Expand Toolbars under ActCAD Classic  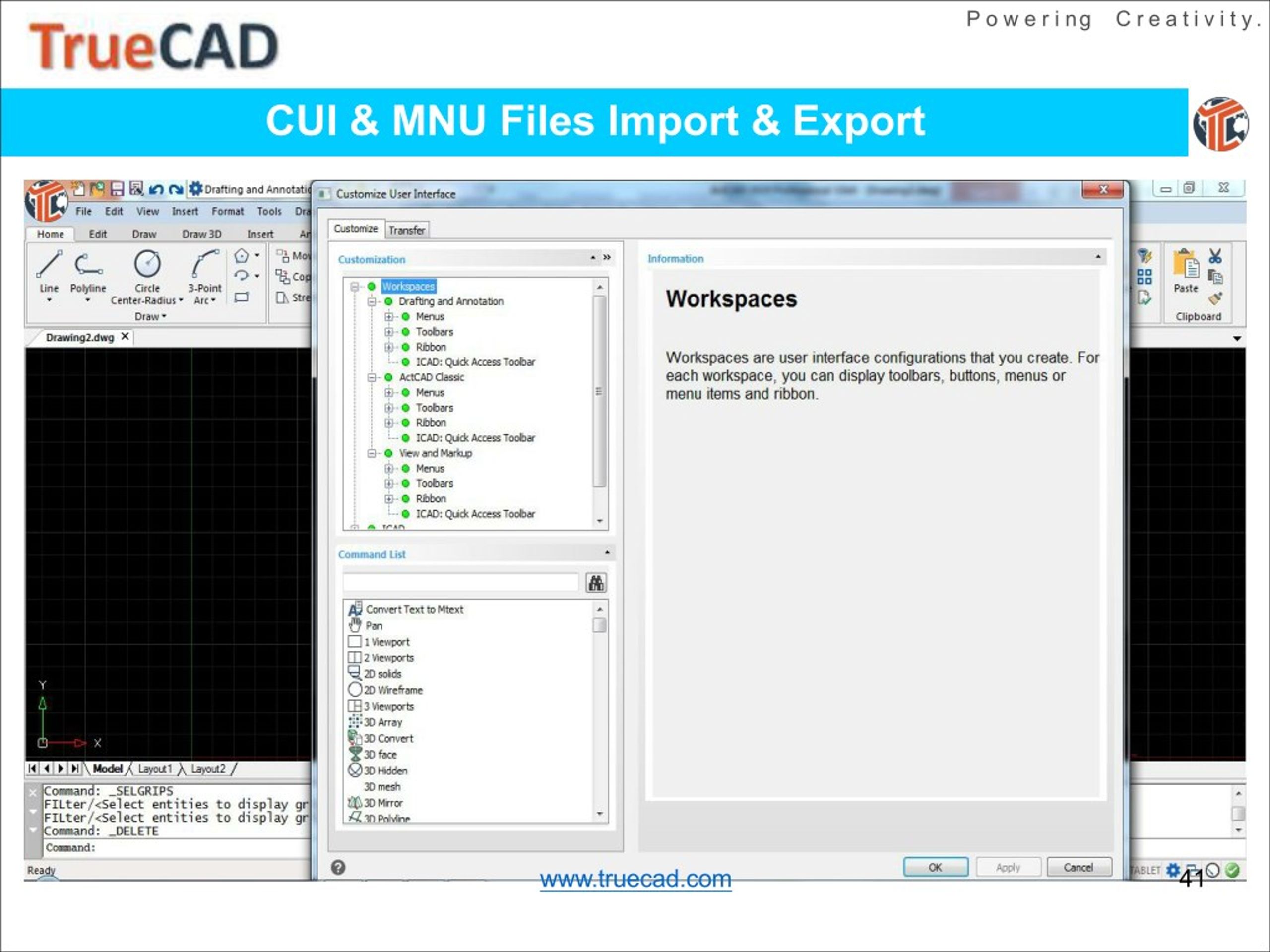click(x=389, y=408)
